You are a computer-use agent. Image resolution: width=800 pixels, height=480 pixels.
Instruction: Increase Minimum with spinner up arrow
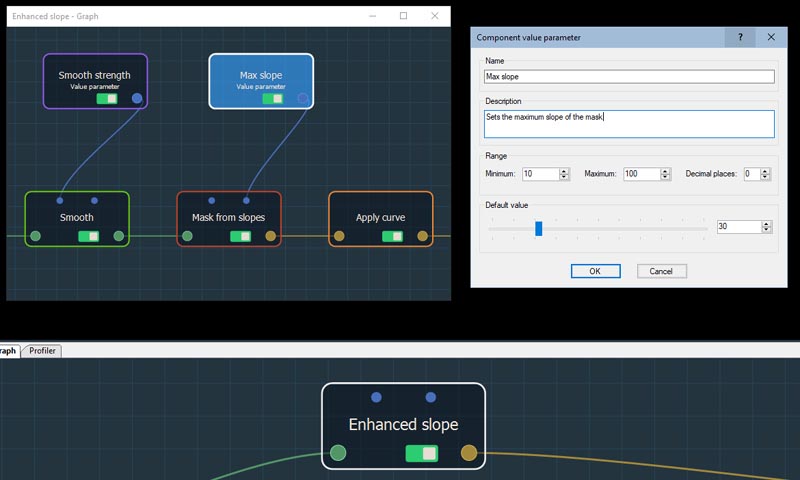564,171
